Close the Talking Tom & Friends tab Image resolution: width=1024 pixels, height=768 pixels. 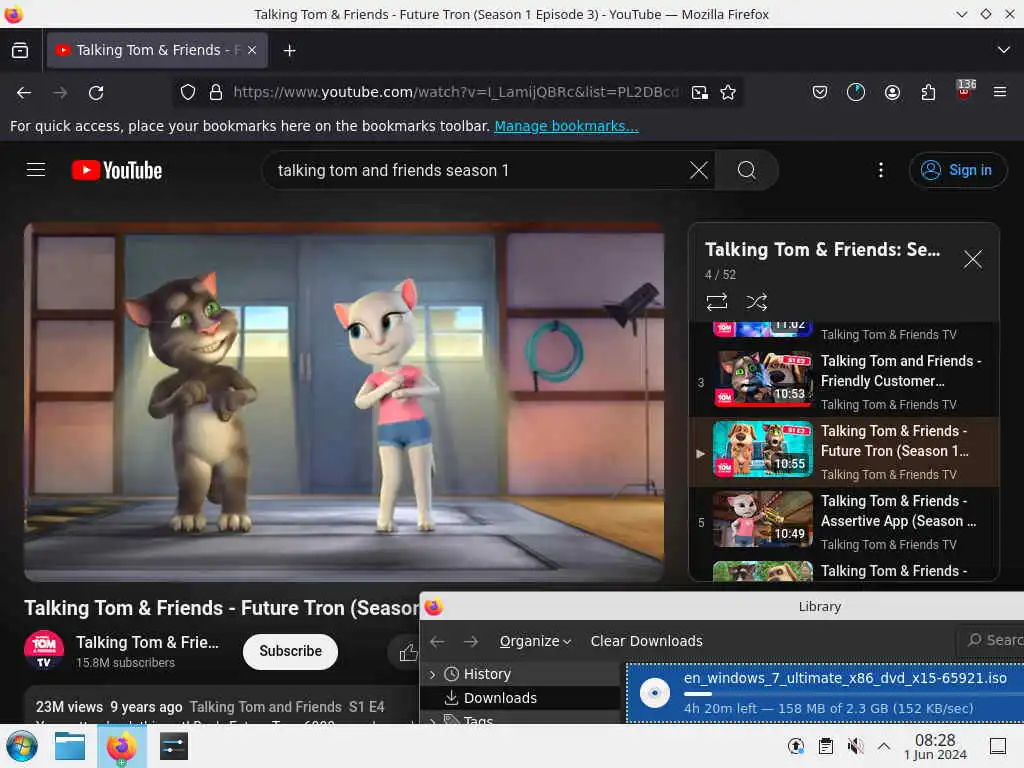pos(252,50)
